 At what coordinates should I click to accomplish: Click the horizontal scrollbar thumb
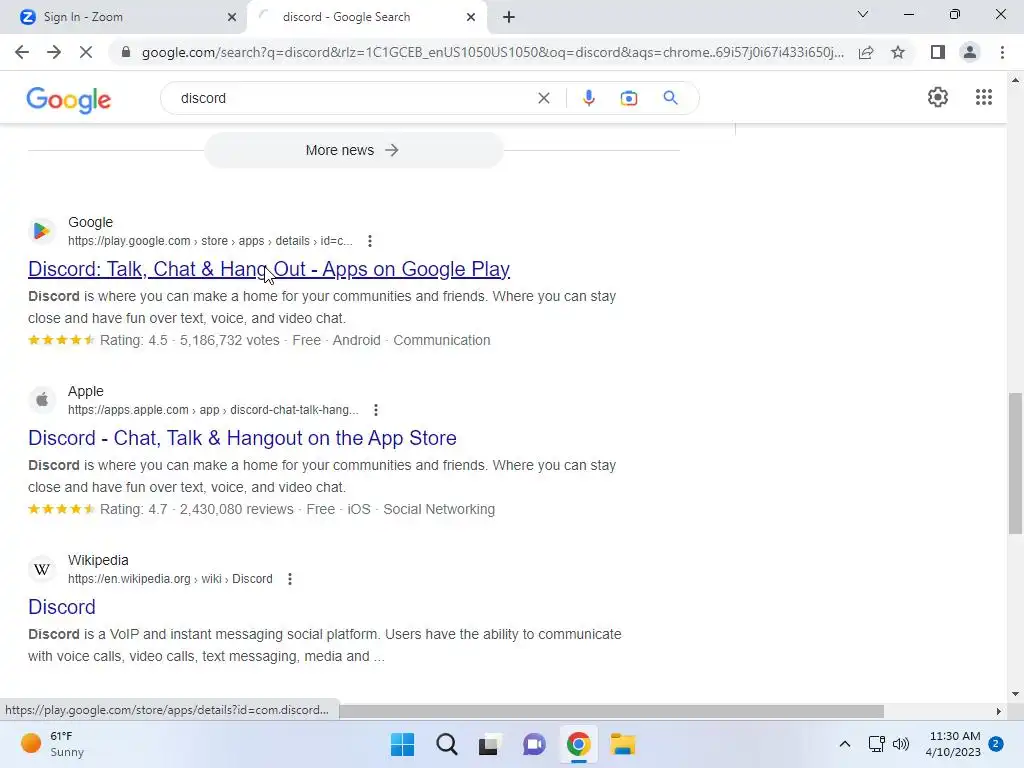click(x=611, y=711)
